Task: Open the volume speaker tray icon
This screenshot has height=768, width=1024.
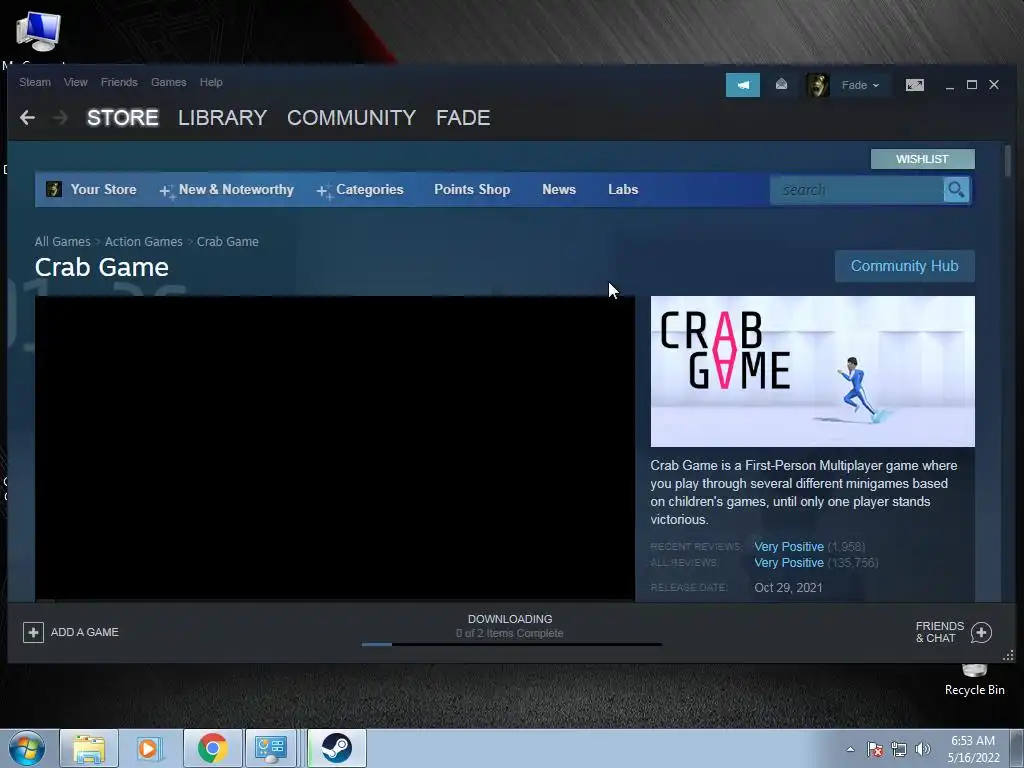Action: point(922,749)
